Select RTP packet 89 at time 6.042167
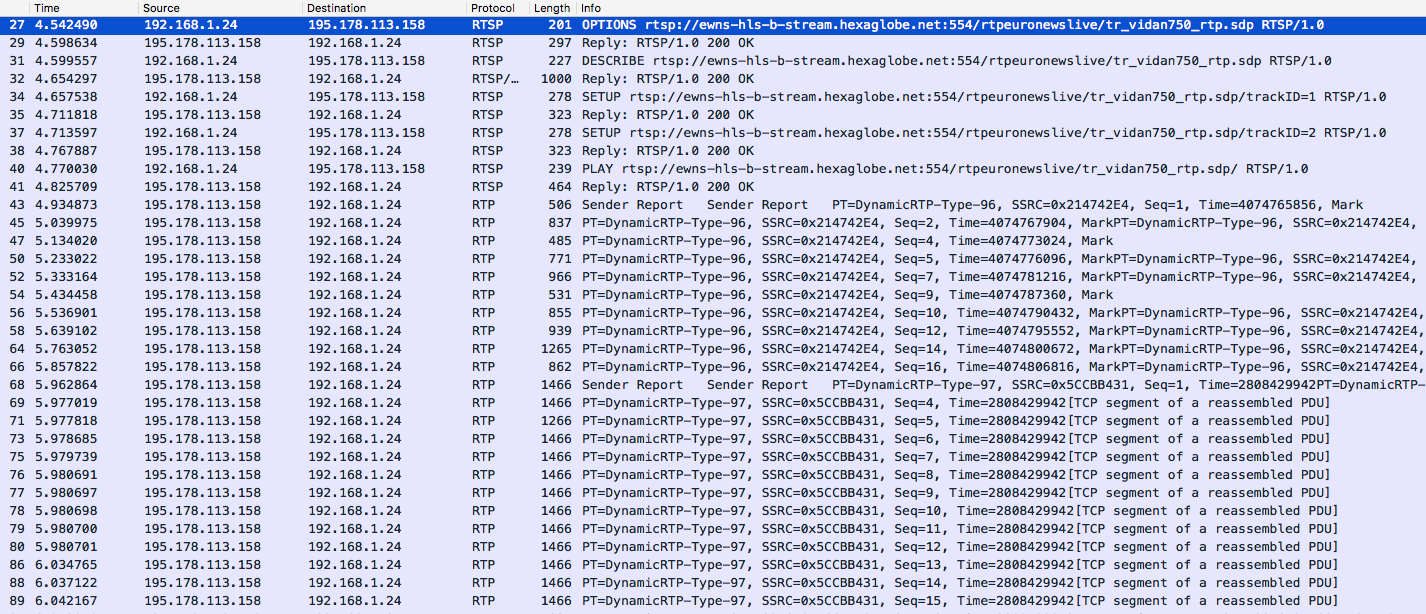This screenshot has height=614, width=1426. 713,601
